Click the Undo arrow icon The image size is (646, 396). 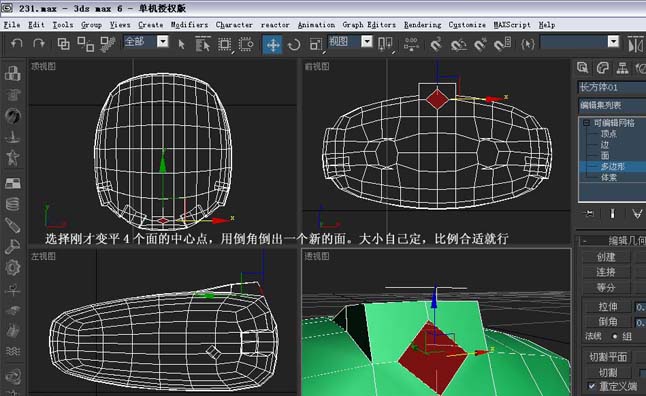(16, 43)
